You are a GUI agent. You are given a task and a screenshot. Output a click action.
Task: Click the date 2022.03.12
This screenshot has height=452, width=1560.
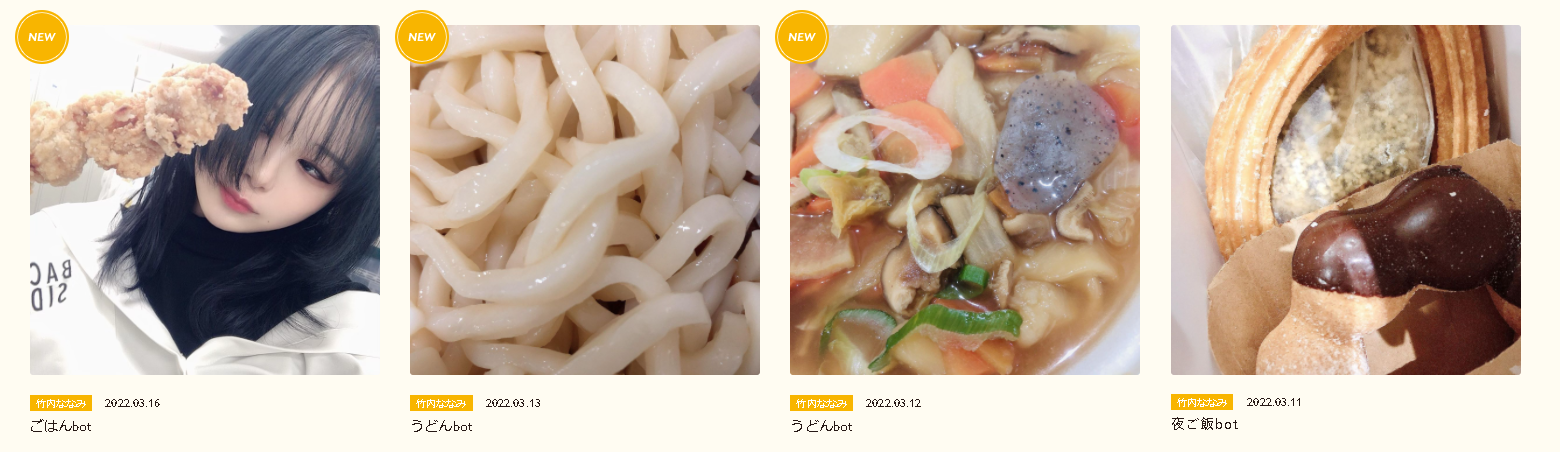pyautogui.click(x=892, y=403)
